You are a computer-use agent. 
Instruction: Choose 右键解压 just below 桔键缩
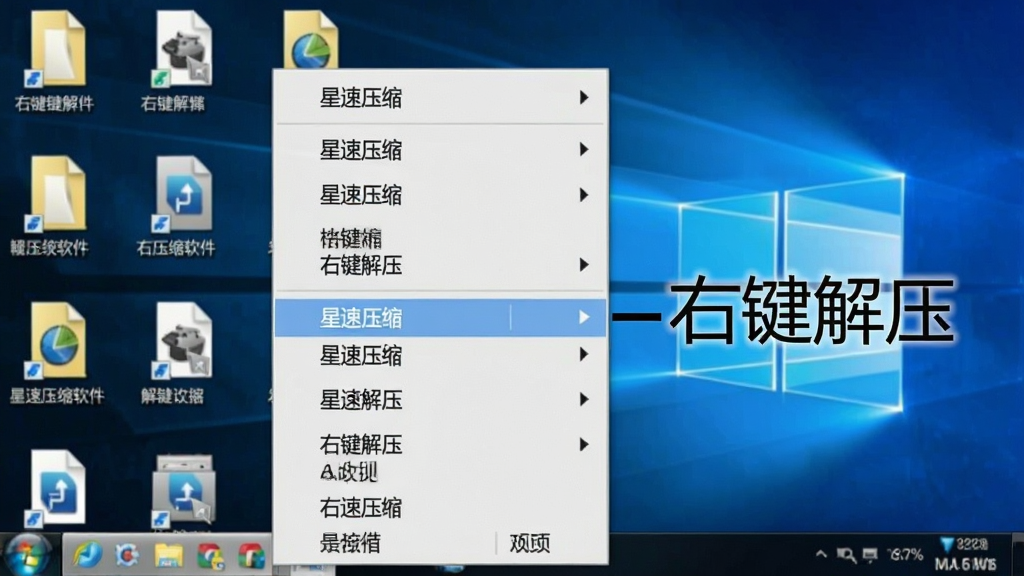pyautogui.click(x=441, y=265)
